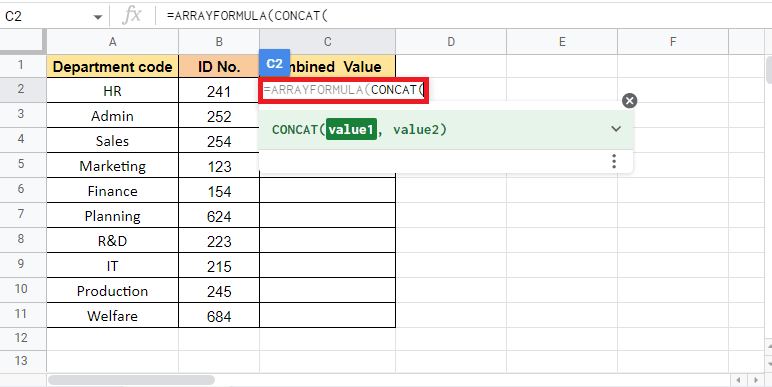772x387 pixels.
Task: Select column B header
Action: (x=219, y=42)
